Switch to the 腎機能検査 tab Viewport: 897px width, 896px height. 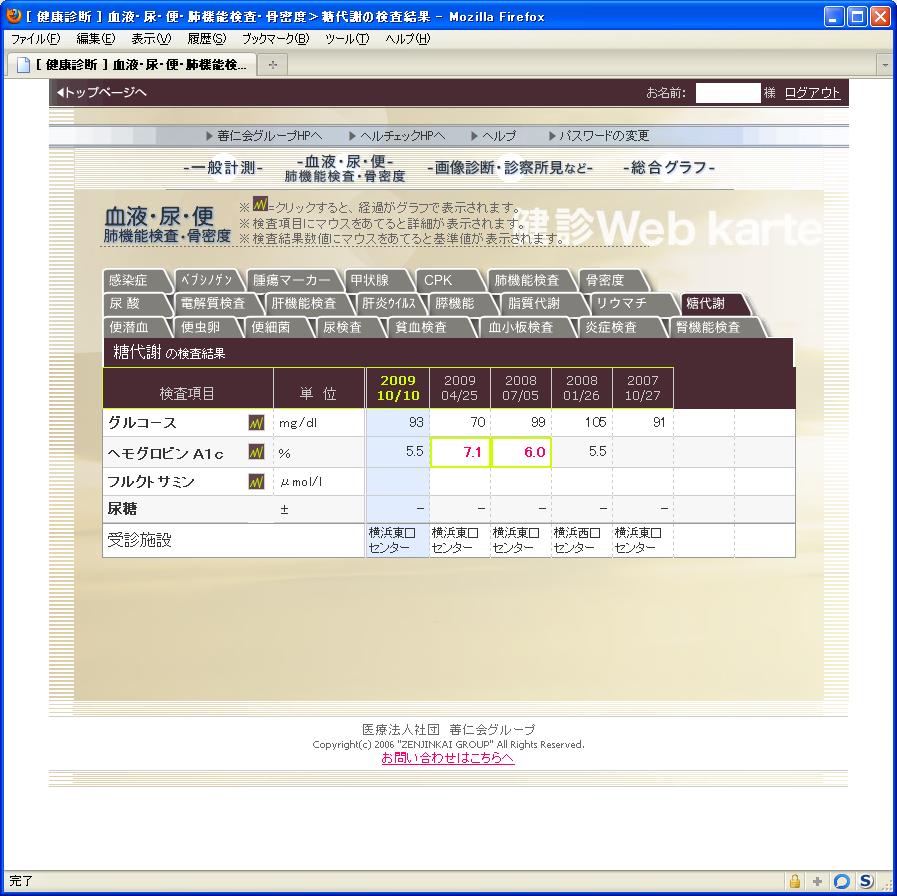pyautogui.click(x=708, y=327)
